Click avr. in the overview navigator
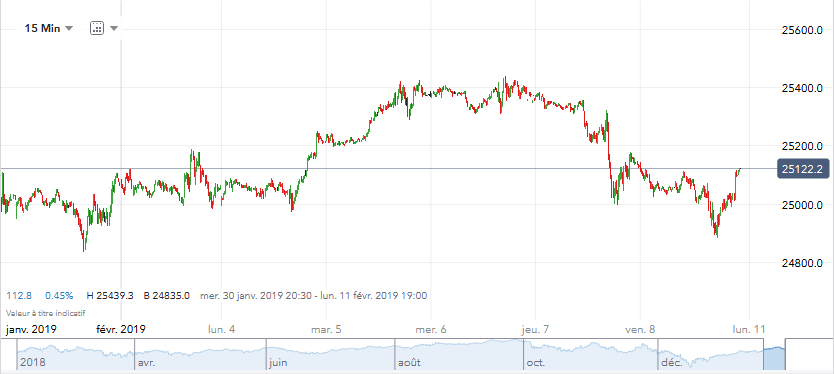Screen dimensions: 834x374 (146, 362)
